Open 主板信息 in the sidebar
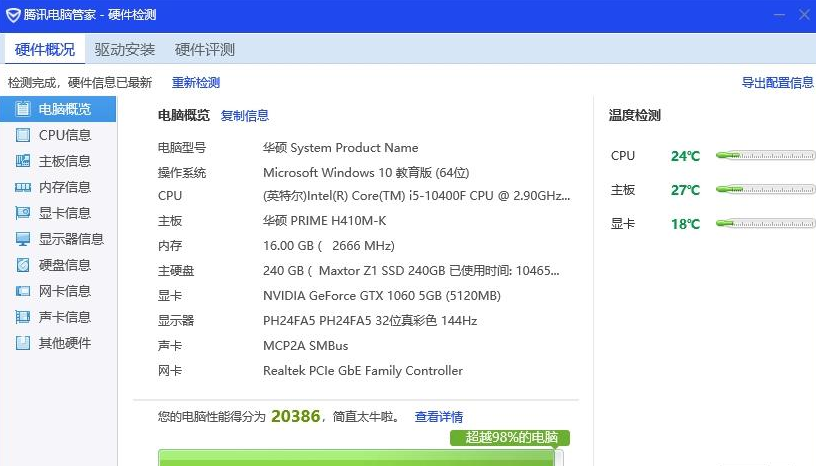The width and height of the screenshot is (816, 466). point(58,161)
